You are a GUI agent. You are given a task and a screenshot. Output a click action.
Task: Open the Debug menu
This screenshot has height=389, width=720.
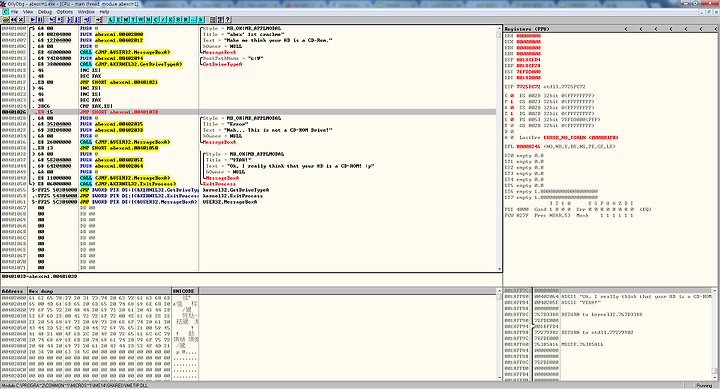tap(45, 11)
